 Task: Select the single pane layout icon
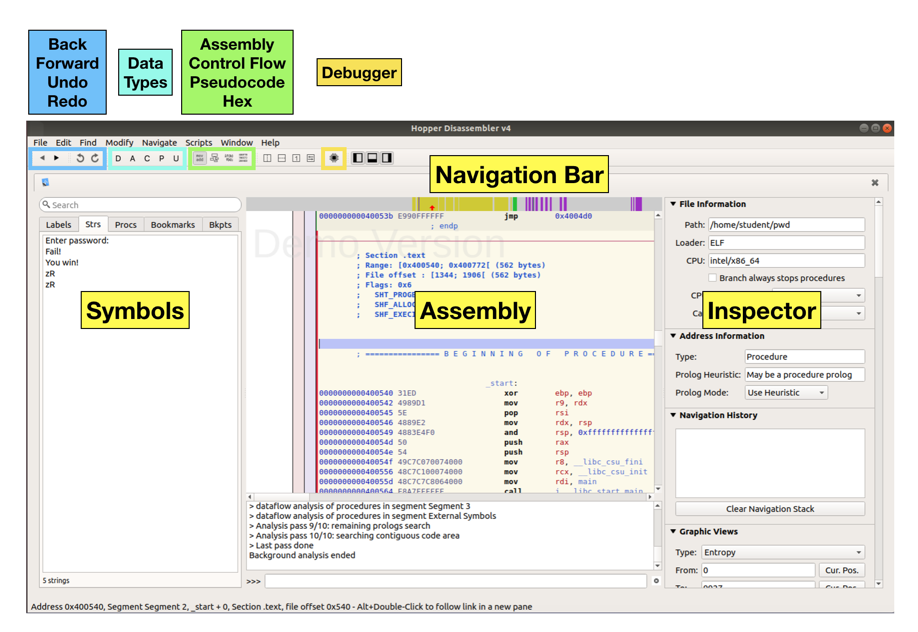coord(296,158)
